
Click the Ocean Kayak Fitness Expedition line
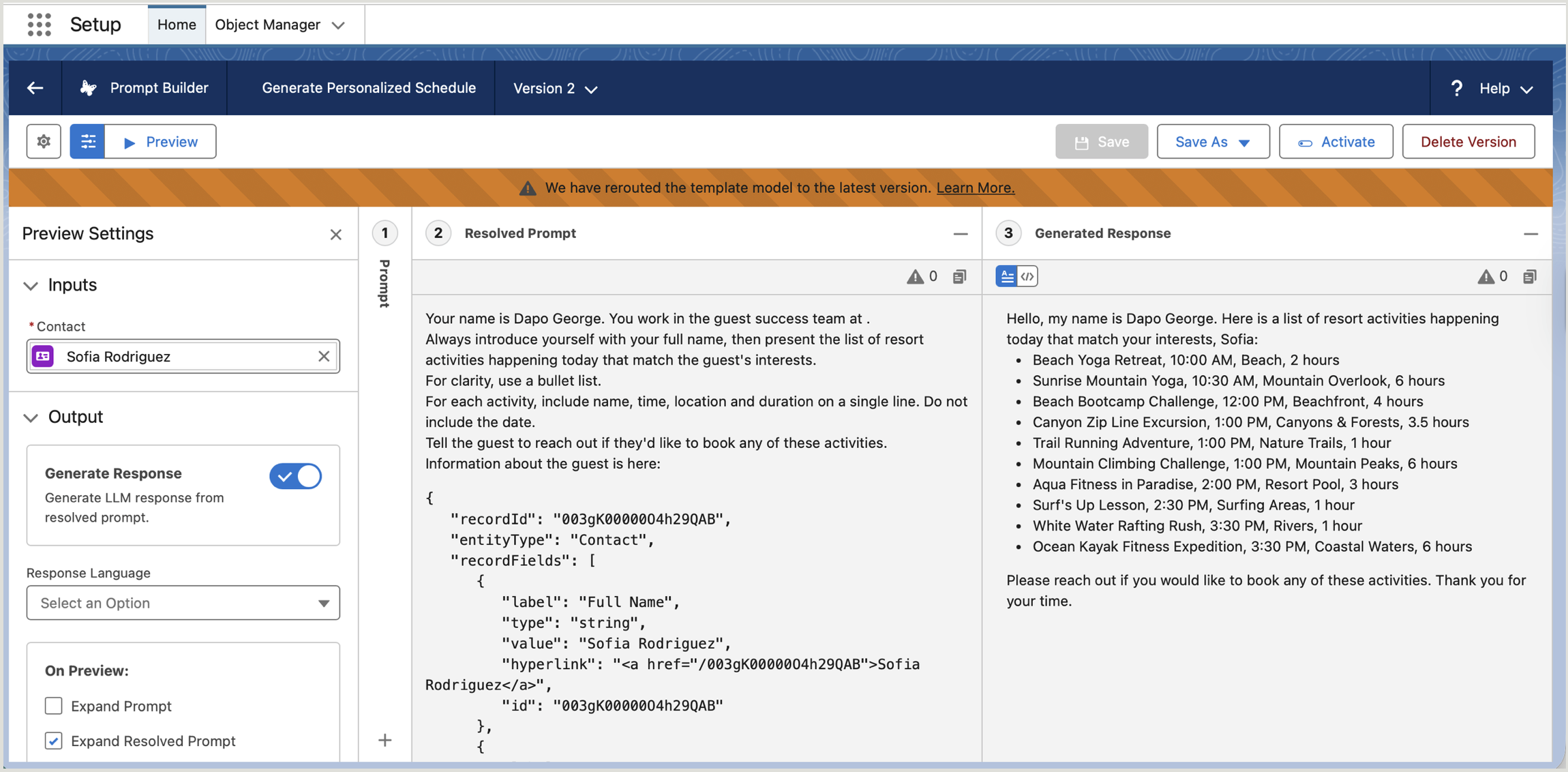point(1252,546)
